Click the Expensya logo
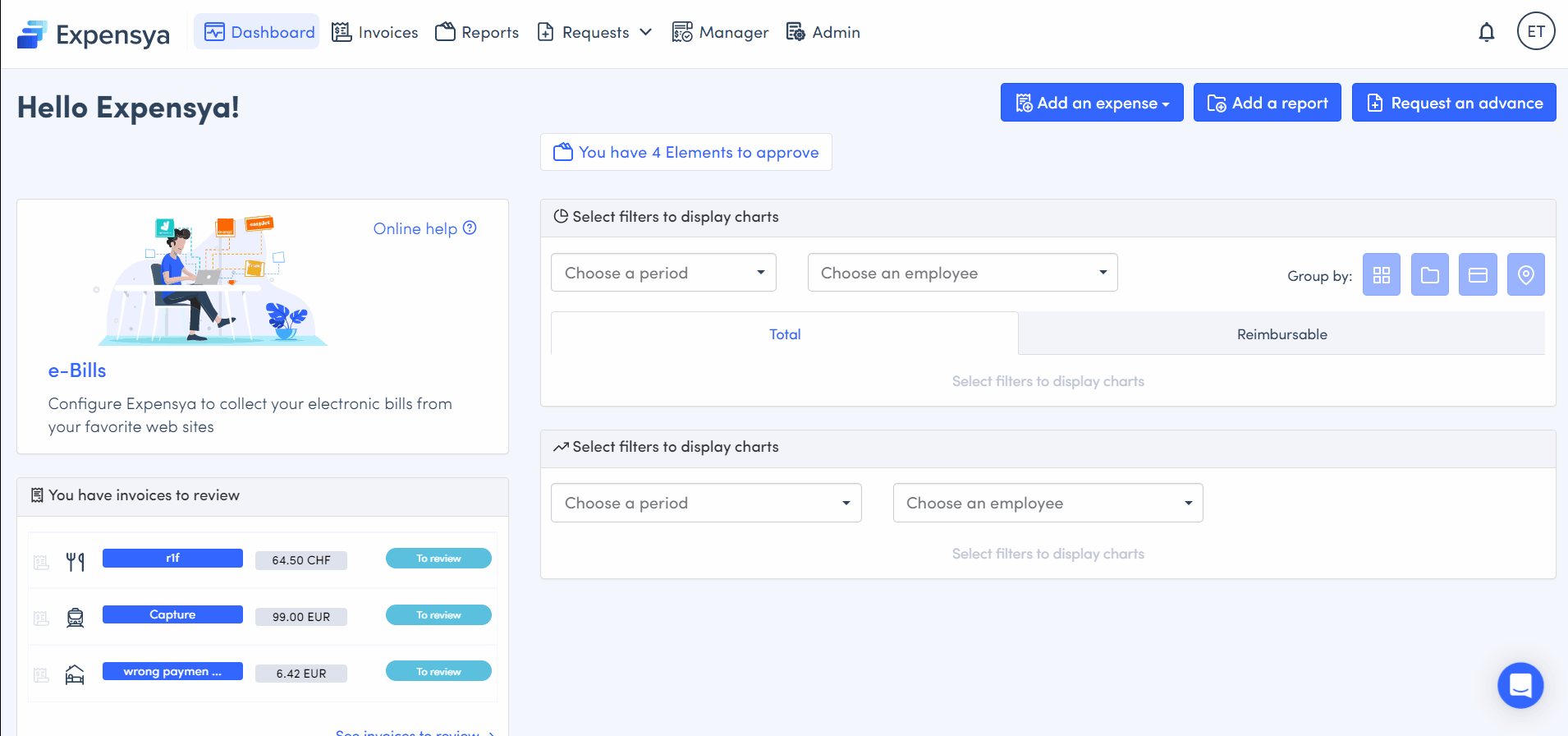Screen dimensions: 1568x736 [x=94, y=34]
